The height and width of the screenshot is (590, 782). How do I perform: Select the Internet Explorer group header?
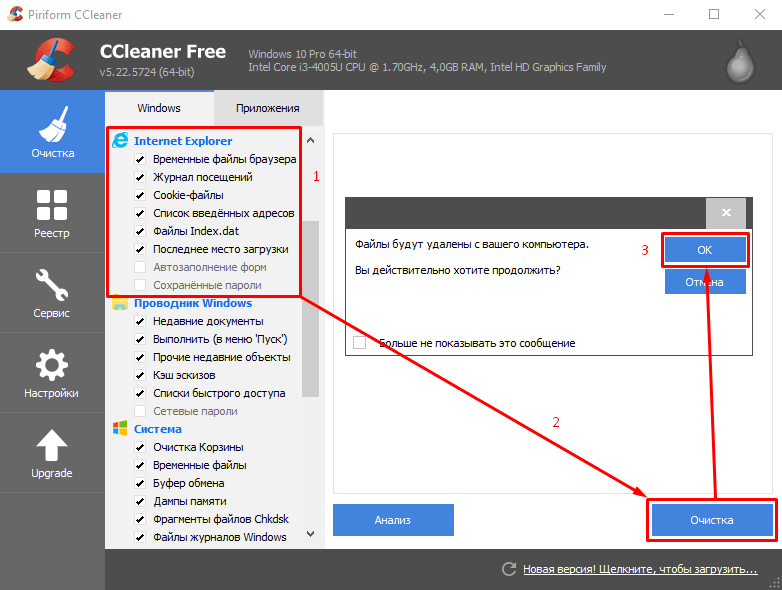[183, 141]
